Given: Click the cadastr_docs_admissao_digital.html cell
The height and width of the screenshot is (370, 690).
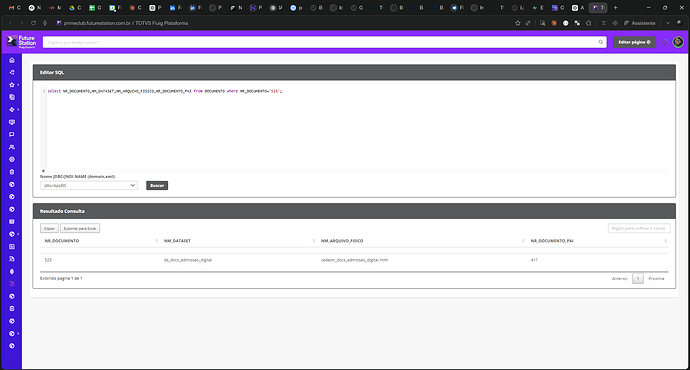Looking at the screenshot, I should tap(354, 260).
